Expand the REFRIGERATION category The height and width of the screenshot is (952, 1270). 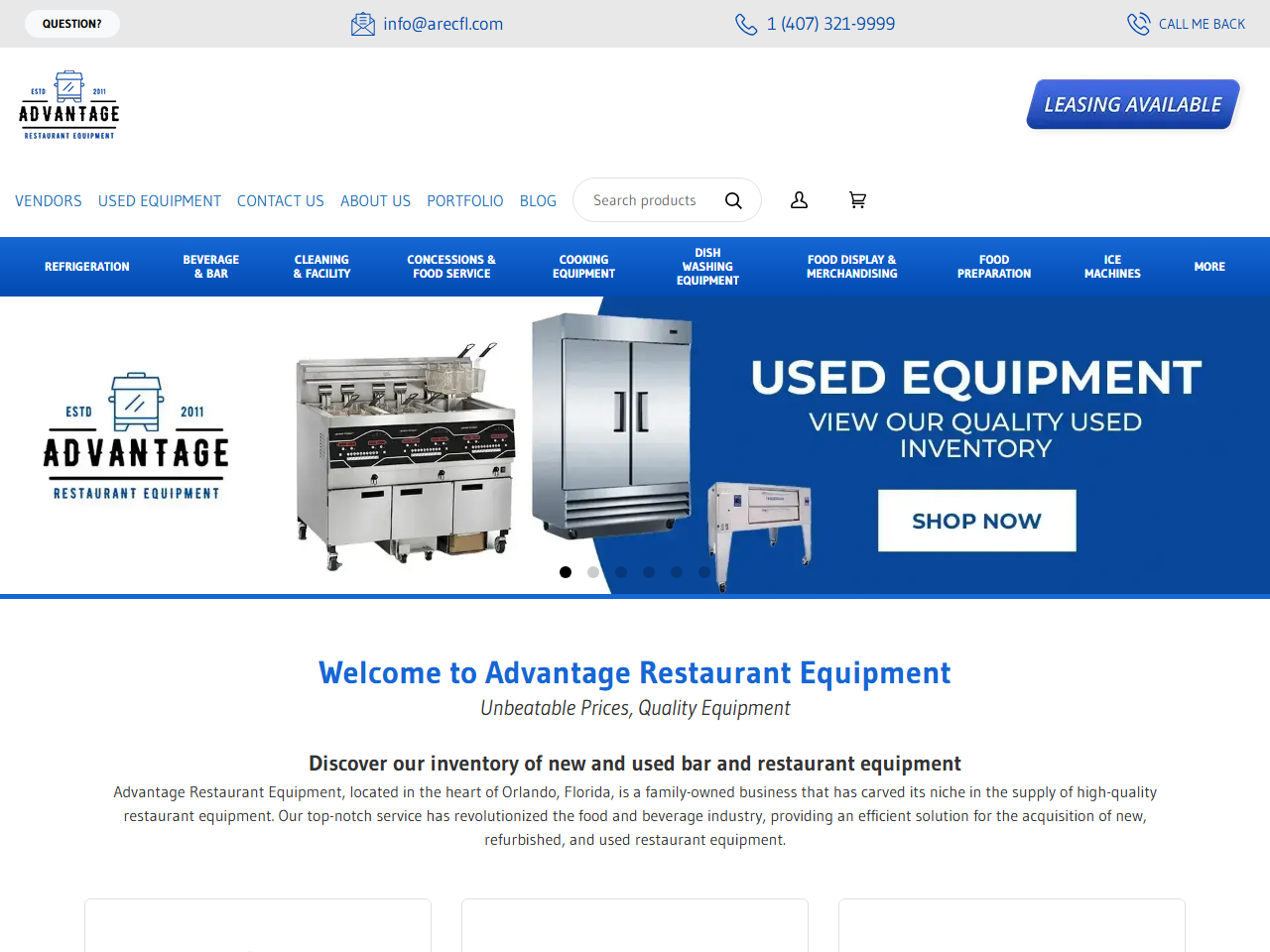point(87,267)
